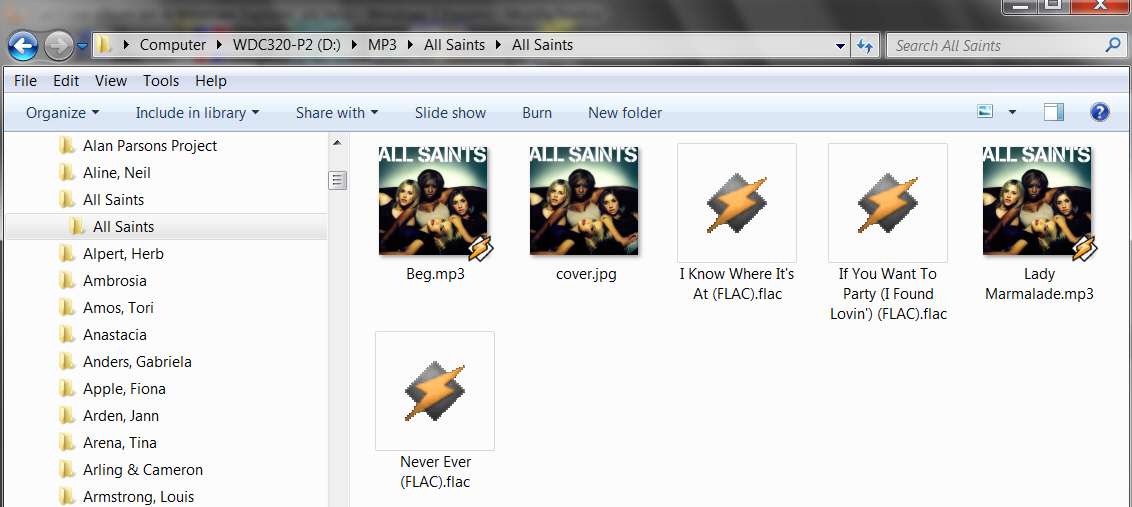Select the I Know Where It's At flac icon
The image size is (1132, 507).
click(736, 203)
